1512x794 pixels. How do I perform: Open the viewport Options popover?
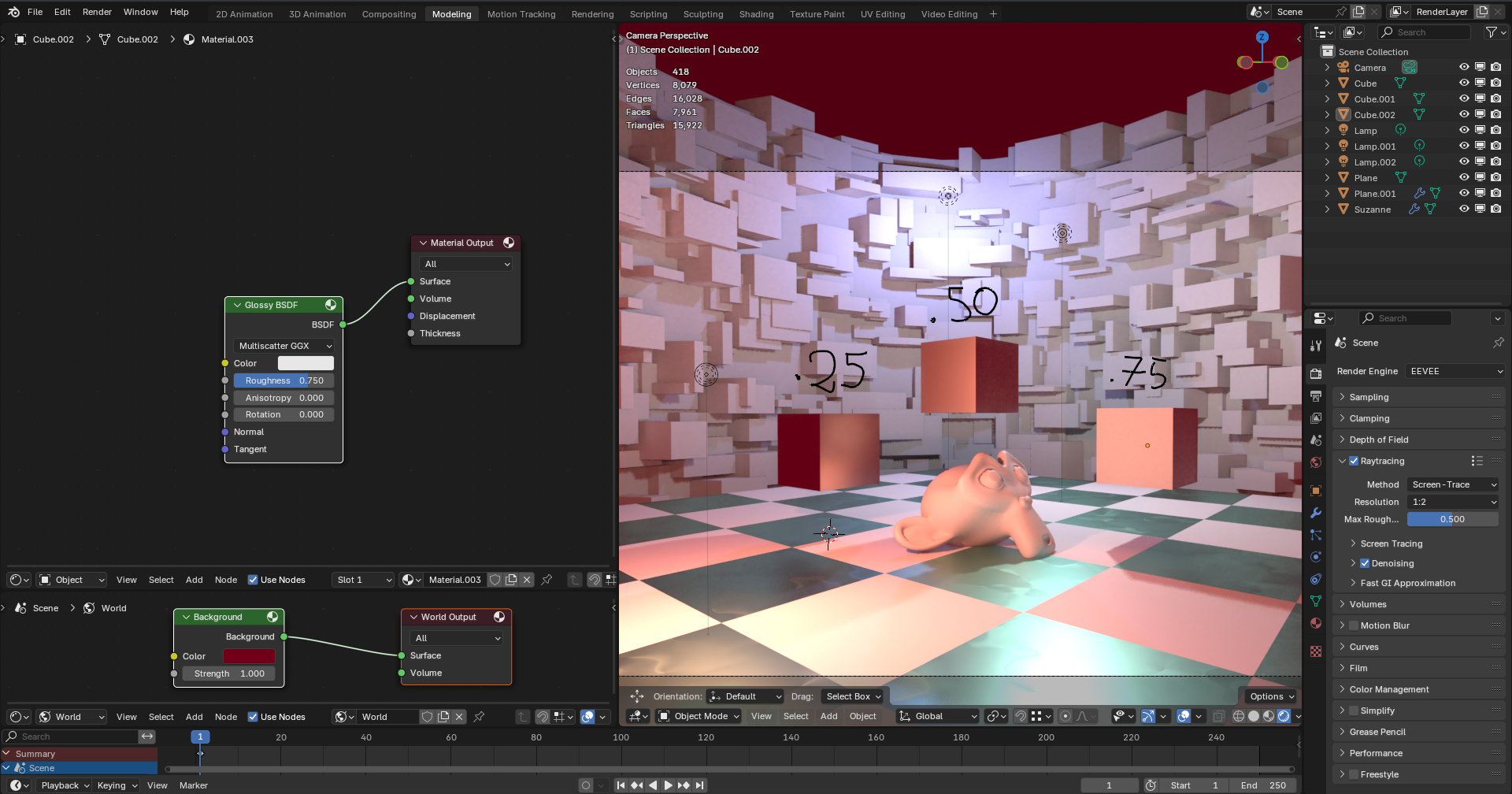tap(1271, 696)
